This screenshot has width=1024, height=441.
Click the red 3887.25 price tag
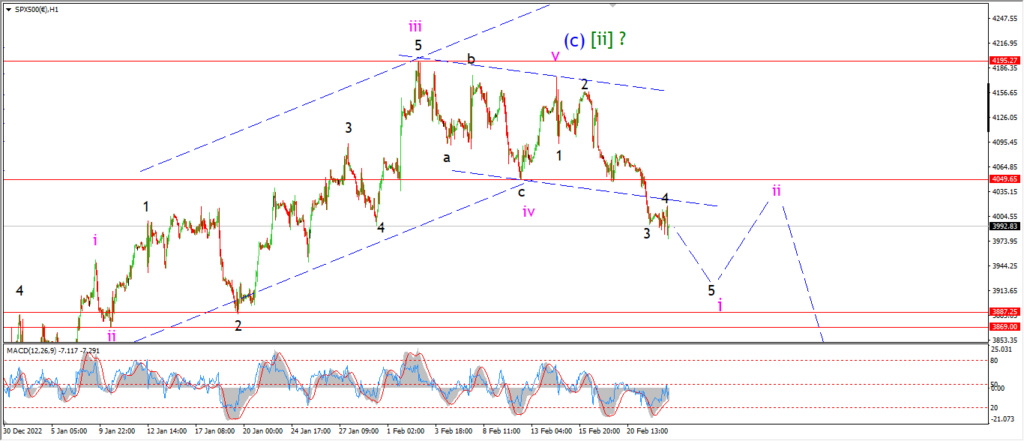coord(1004,312)
